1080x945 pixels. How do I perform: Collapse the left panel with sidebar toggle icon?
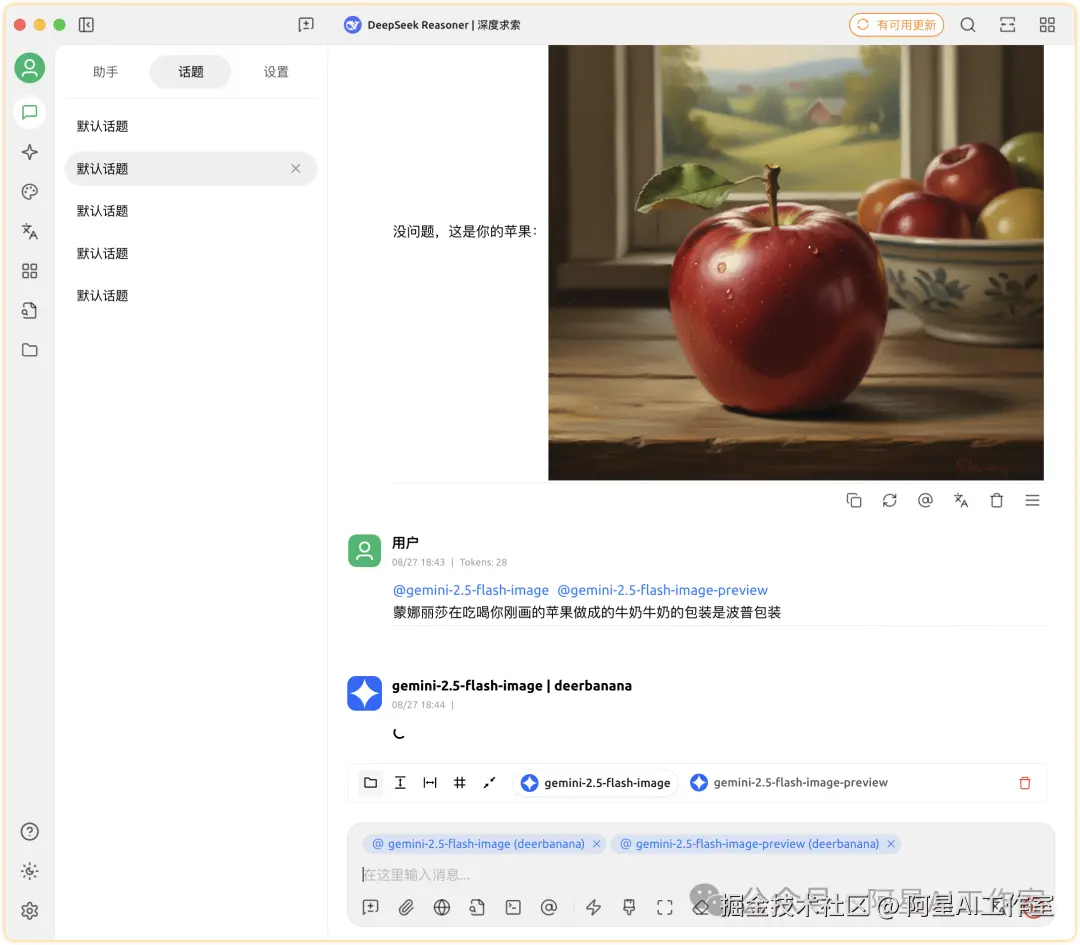pyautogui.click(x=86, y=25)
